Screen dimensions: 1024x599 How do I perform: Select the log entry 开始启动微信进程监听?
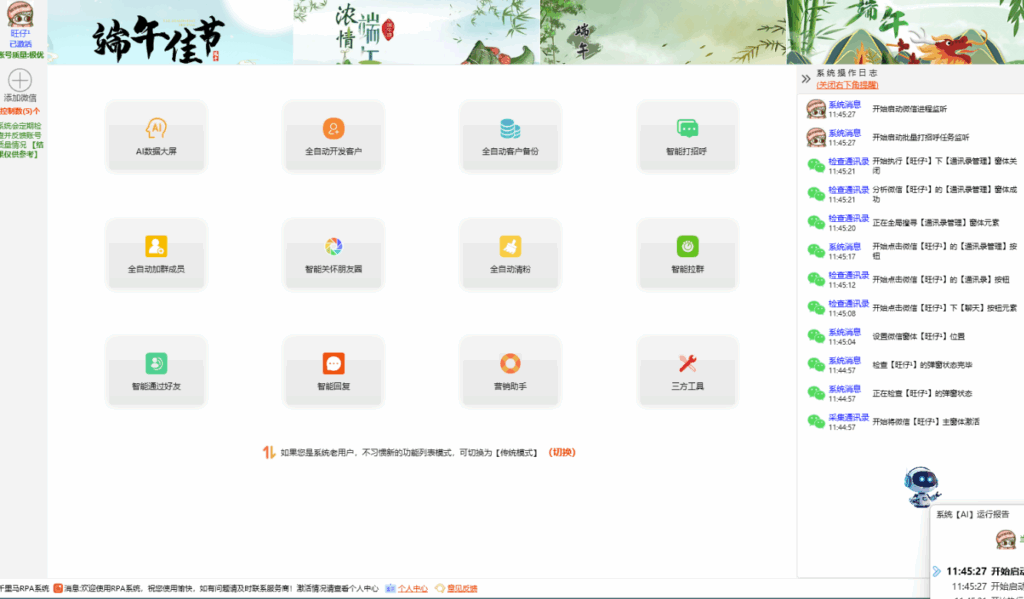tap(910, 109)
